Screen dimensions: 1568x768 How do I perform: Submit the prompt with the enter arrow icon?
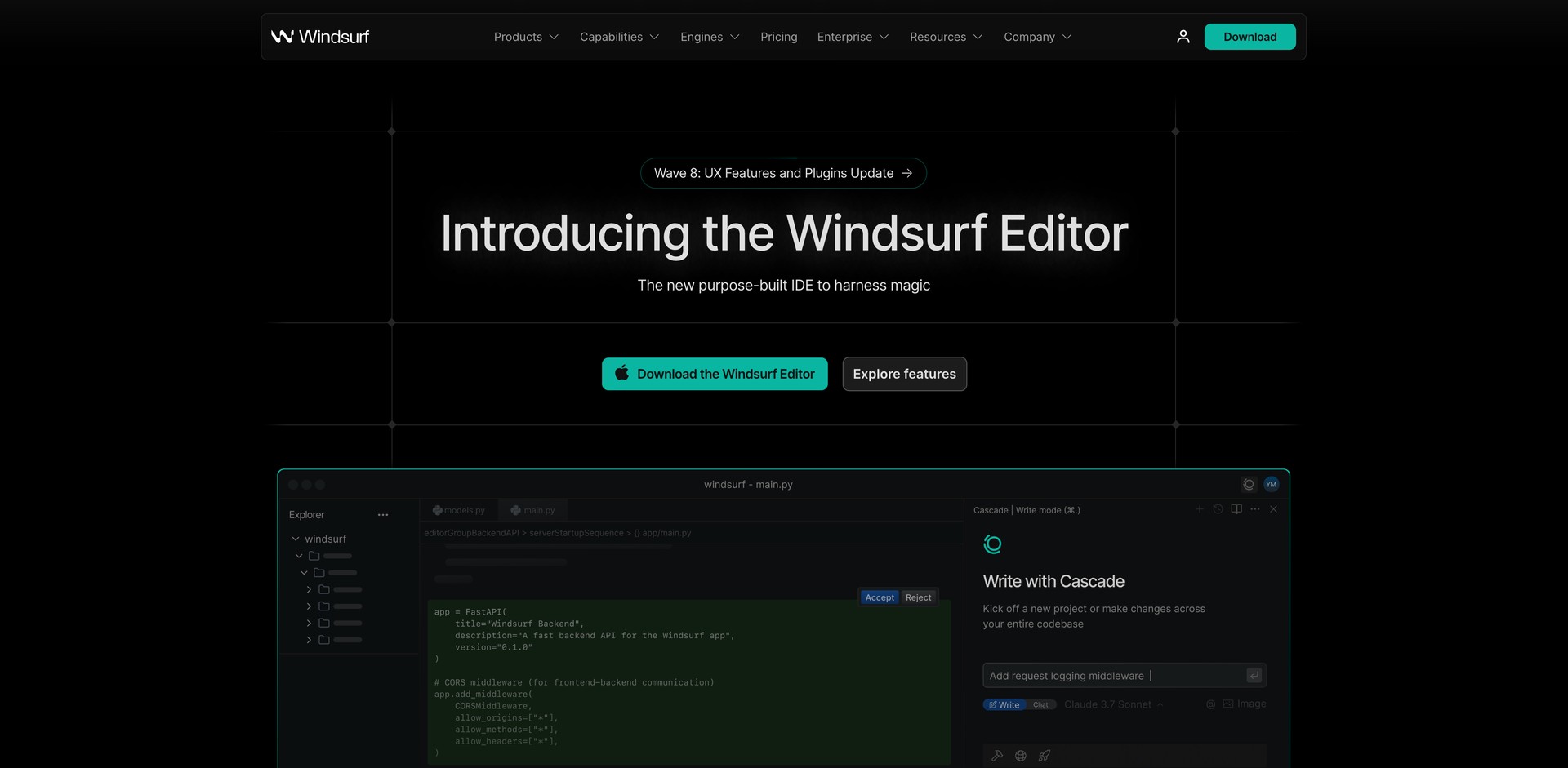1254,675
